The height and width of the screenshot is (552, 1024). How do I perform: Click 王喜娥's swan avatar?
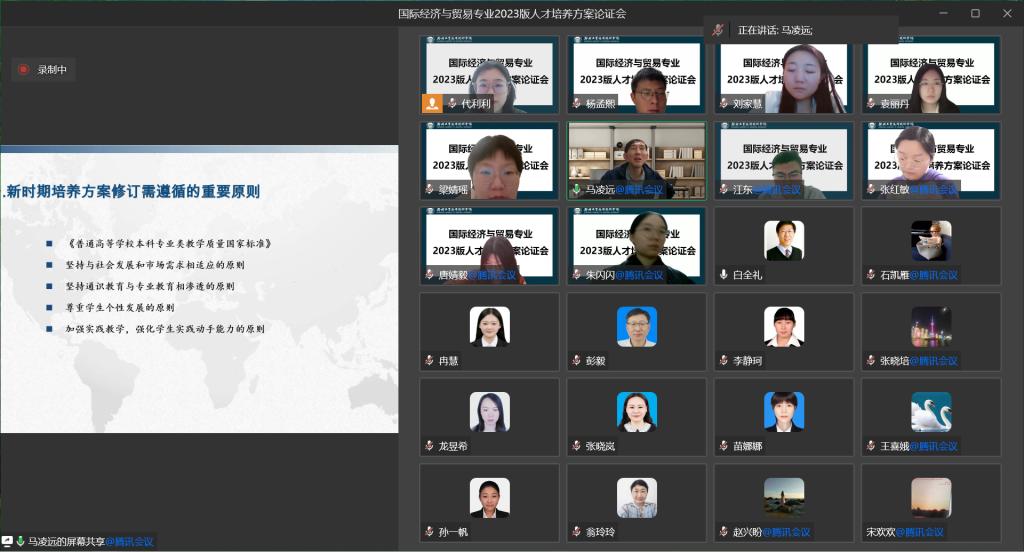point(930,412)
